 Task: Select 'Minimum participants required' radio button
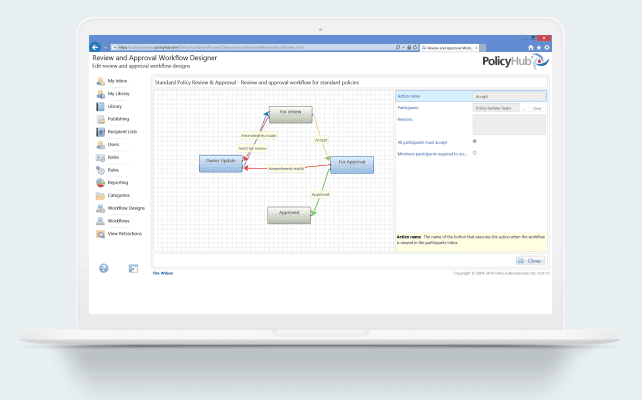(474, 153)
